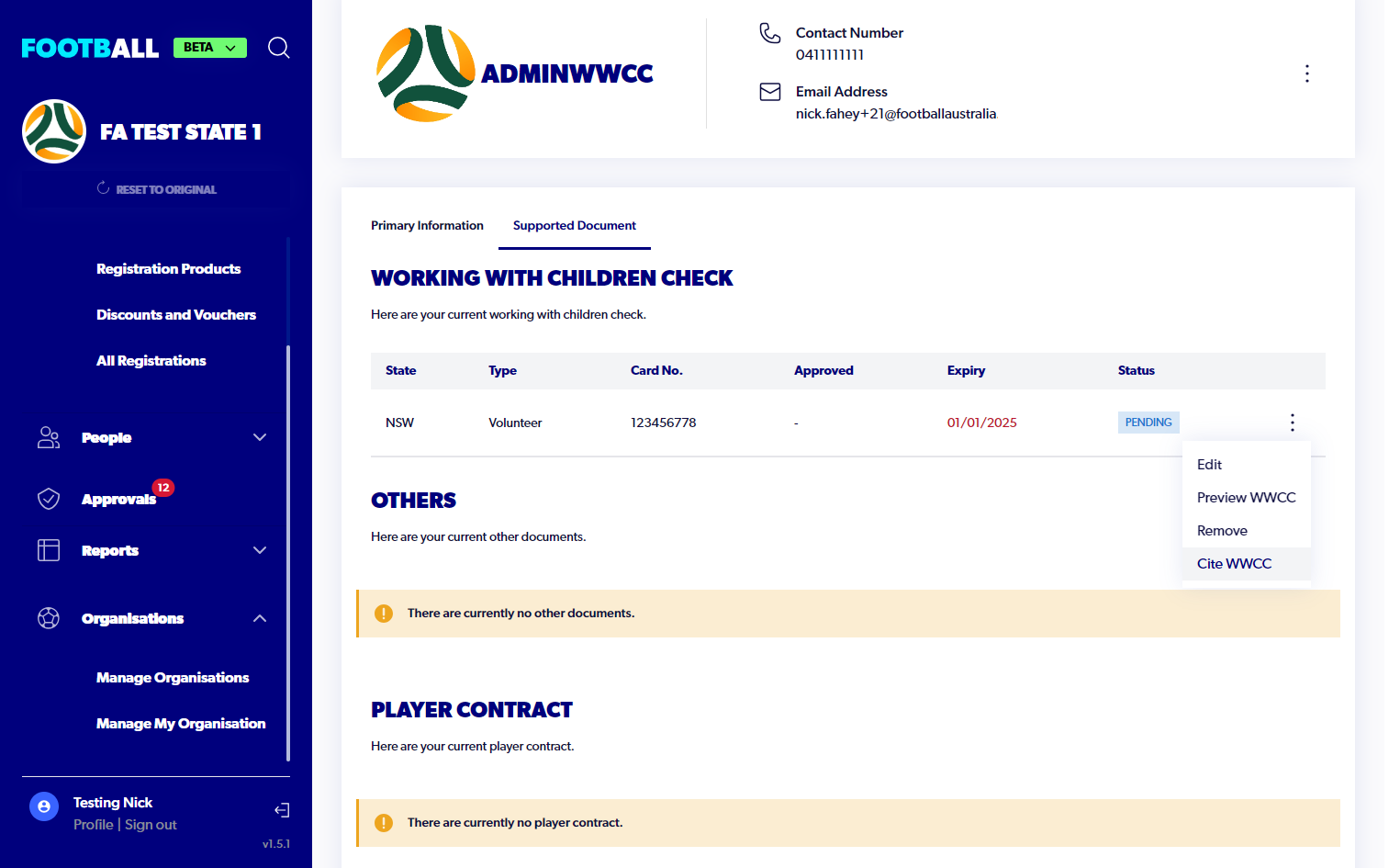Click the no other documents warning icon
Screen dimensions: 1400x868
click(x=384, y=614)
